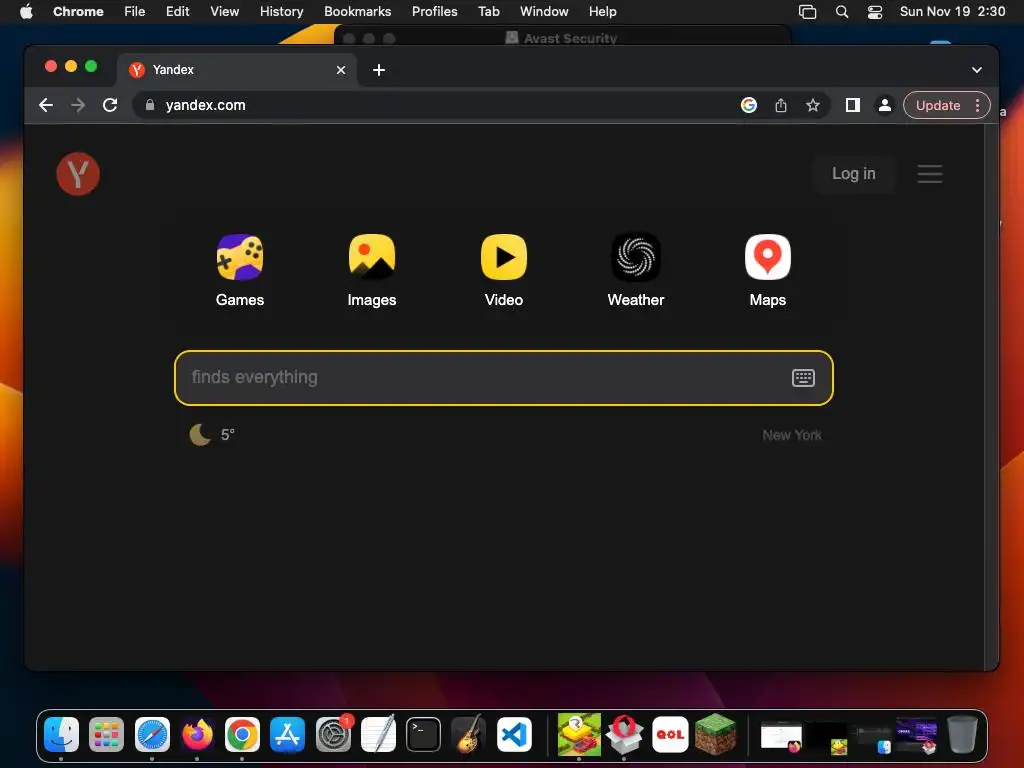Click Chrome icon in the Dock

point(242,734)
